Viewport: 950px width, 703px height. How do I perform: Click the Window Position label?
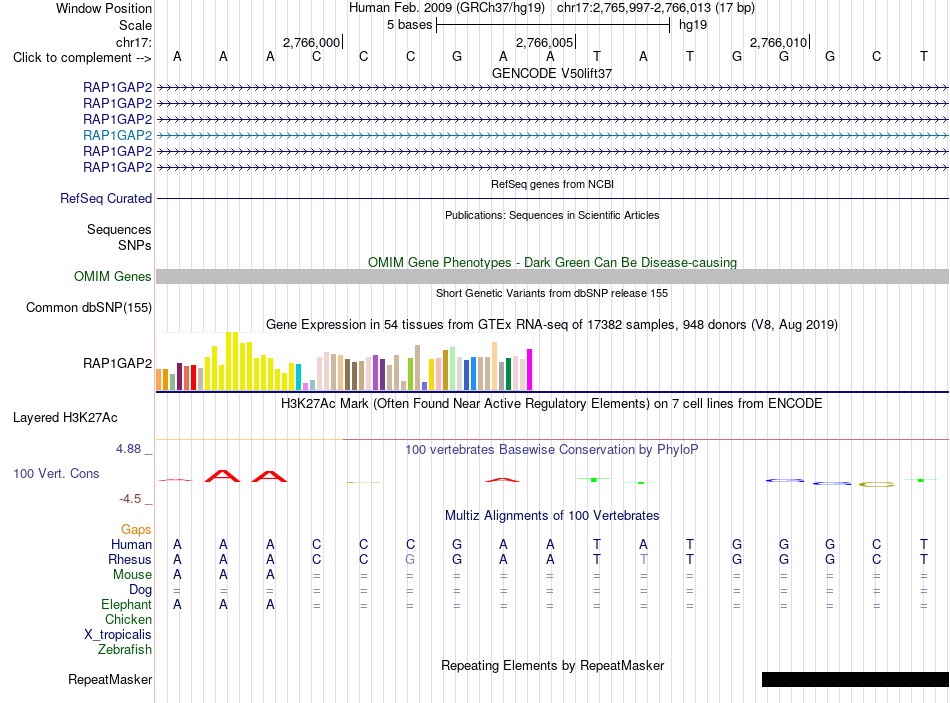(x=104, y=8)
